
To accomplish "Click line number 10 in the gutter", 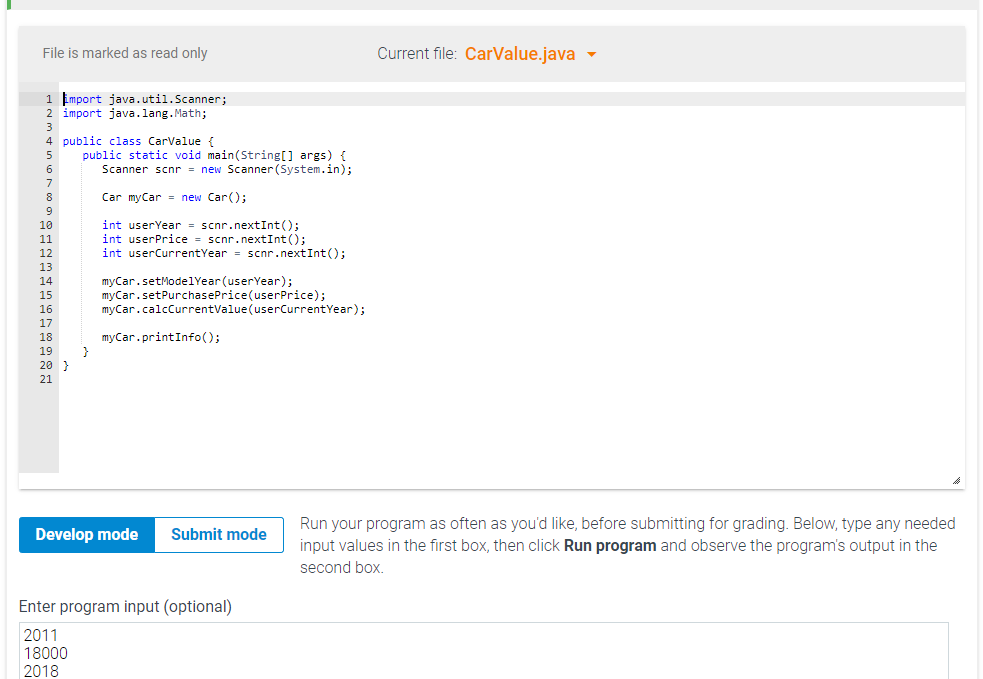I will tap(45, 224).
